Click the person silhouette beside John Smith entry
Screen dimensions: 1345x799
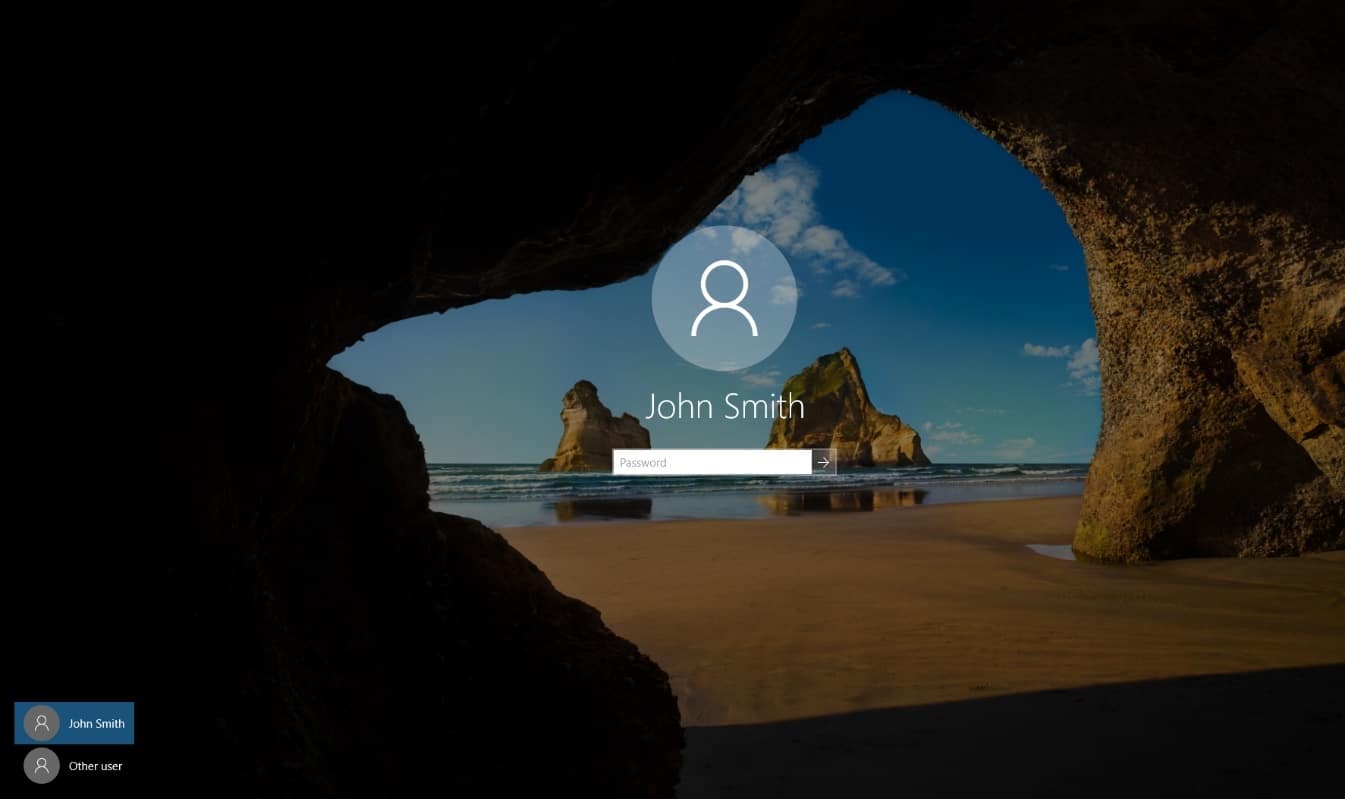click(42, 723)
